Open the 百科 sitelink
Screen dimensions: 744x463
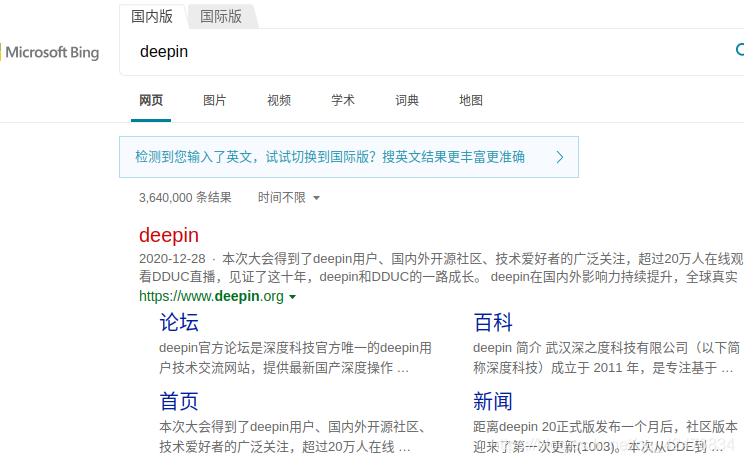click(x=493, y=323)
